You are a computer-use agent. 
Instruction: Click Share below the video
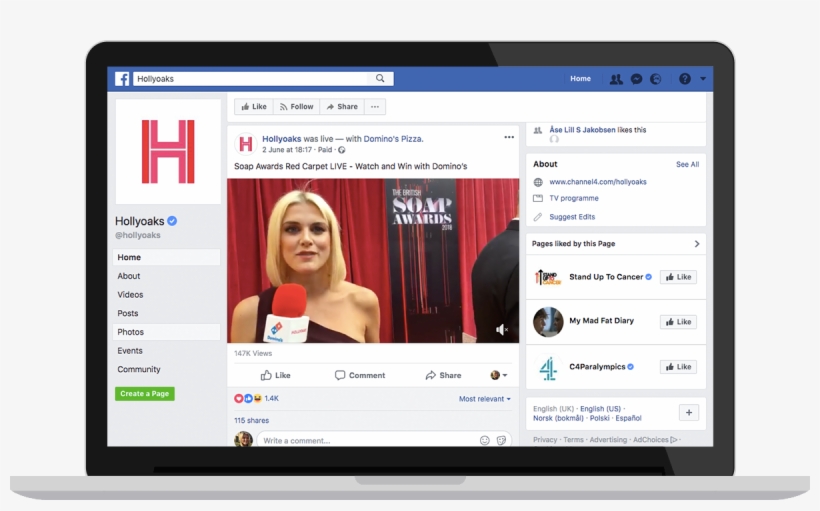pyautogui.click(x=443, y=375)
